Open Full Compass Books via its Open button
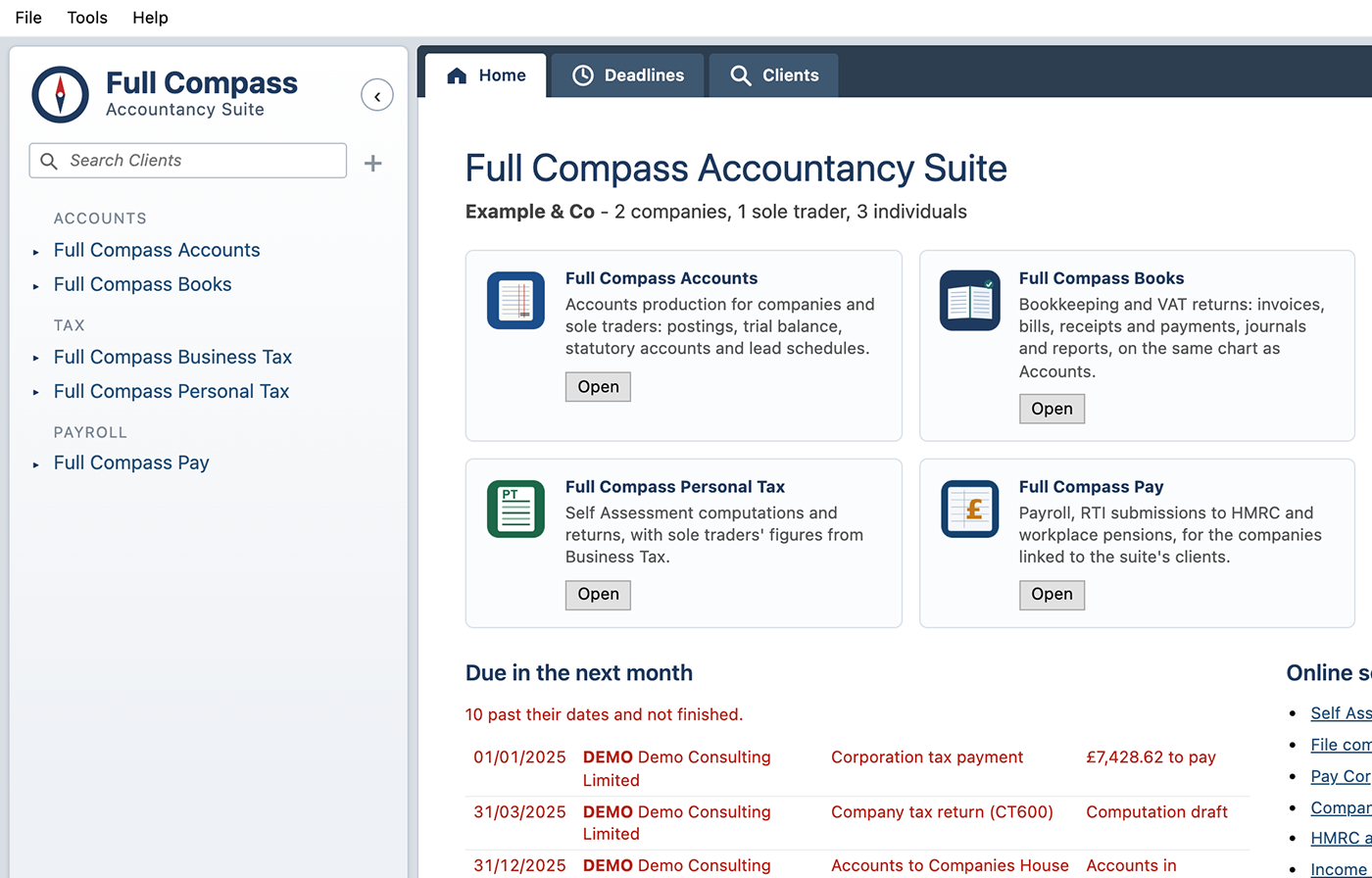 coord(1052,409)
